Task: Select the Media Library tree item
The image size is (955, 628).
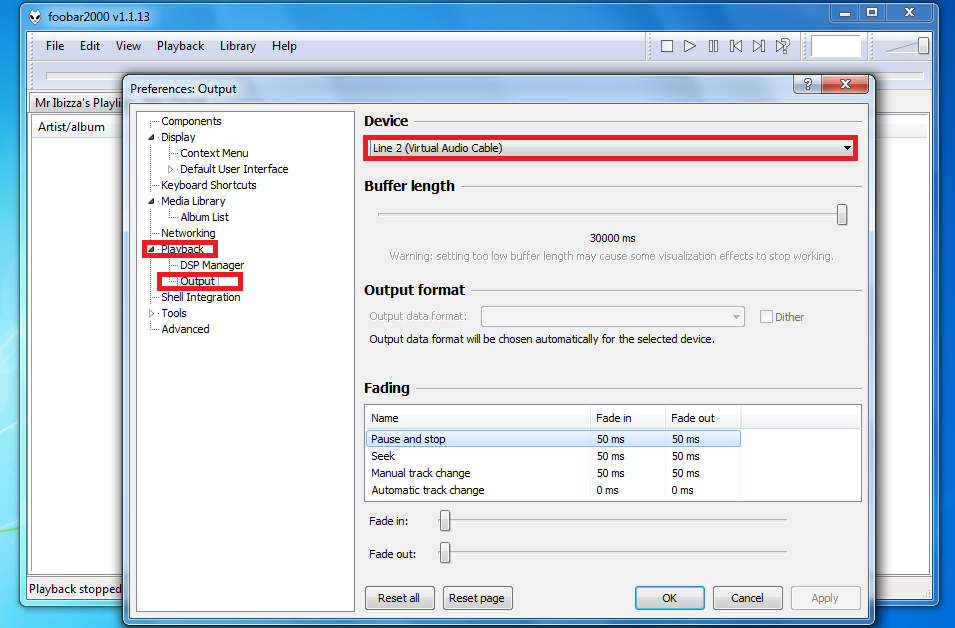Action: coord(193,201)
